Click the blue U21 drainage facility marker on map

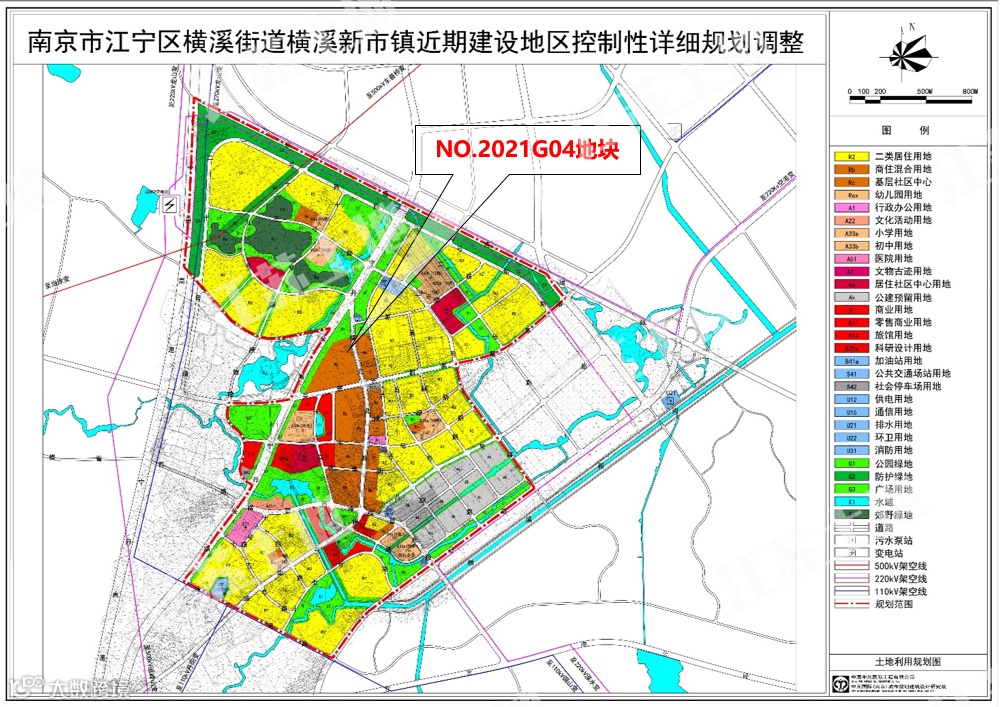[x=670, y=401]
